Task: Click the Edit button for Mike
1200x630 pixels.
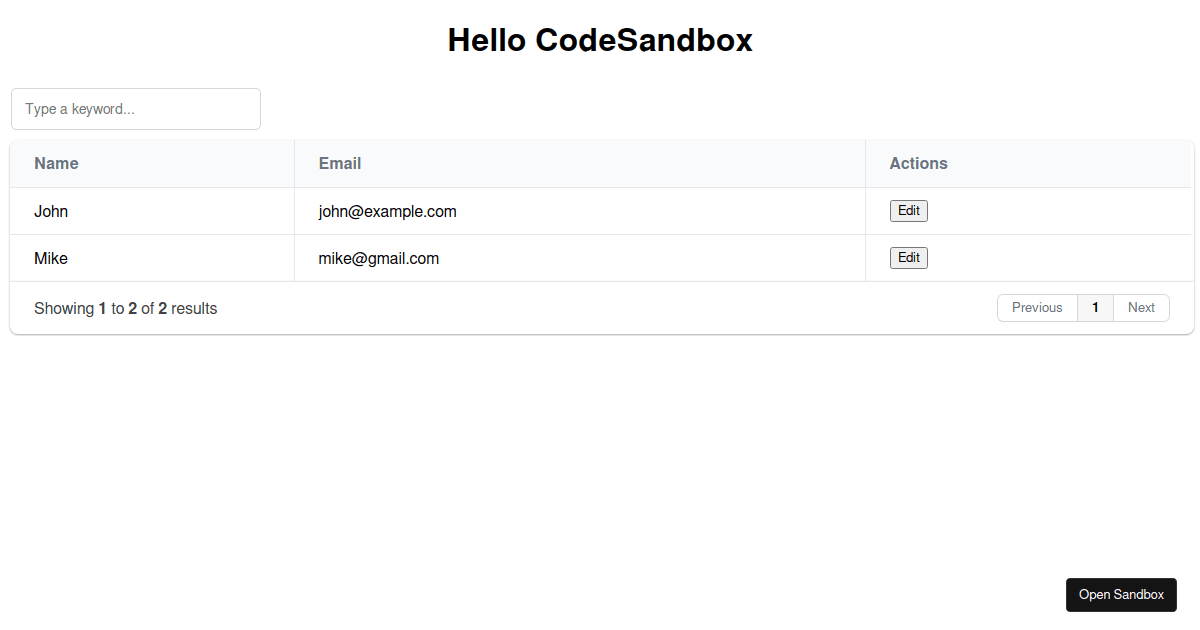Action: 908,257
